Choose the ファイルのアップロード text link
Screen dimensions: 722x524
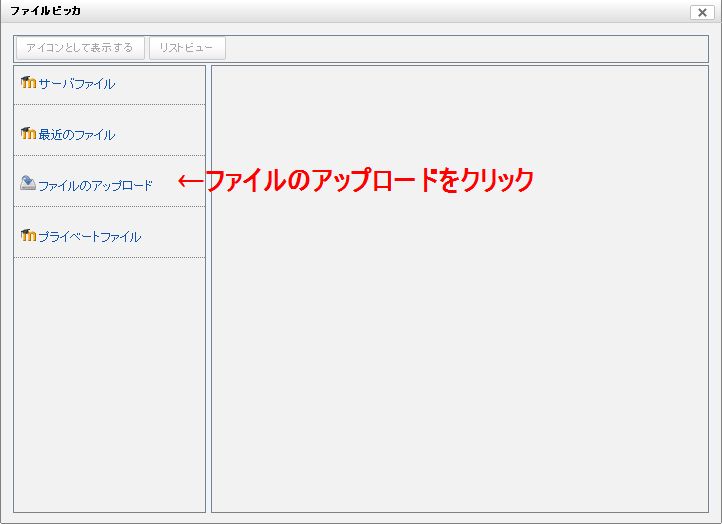point(95,186)
